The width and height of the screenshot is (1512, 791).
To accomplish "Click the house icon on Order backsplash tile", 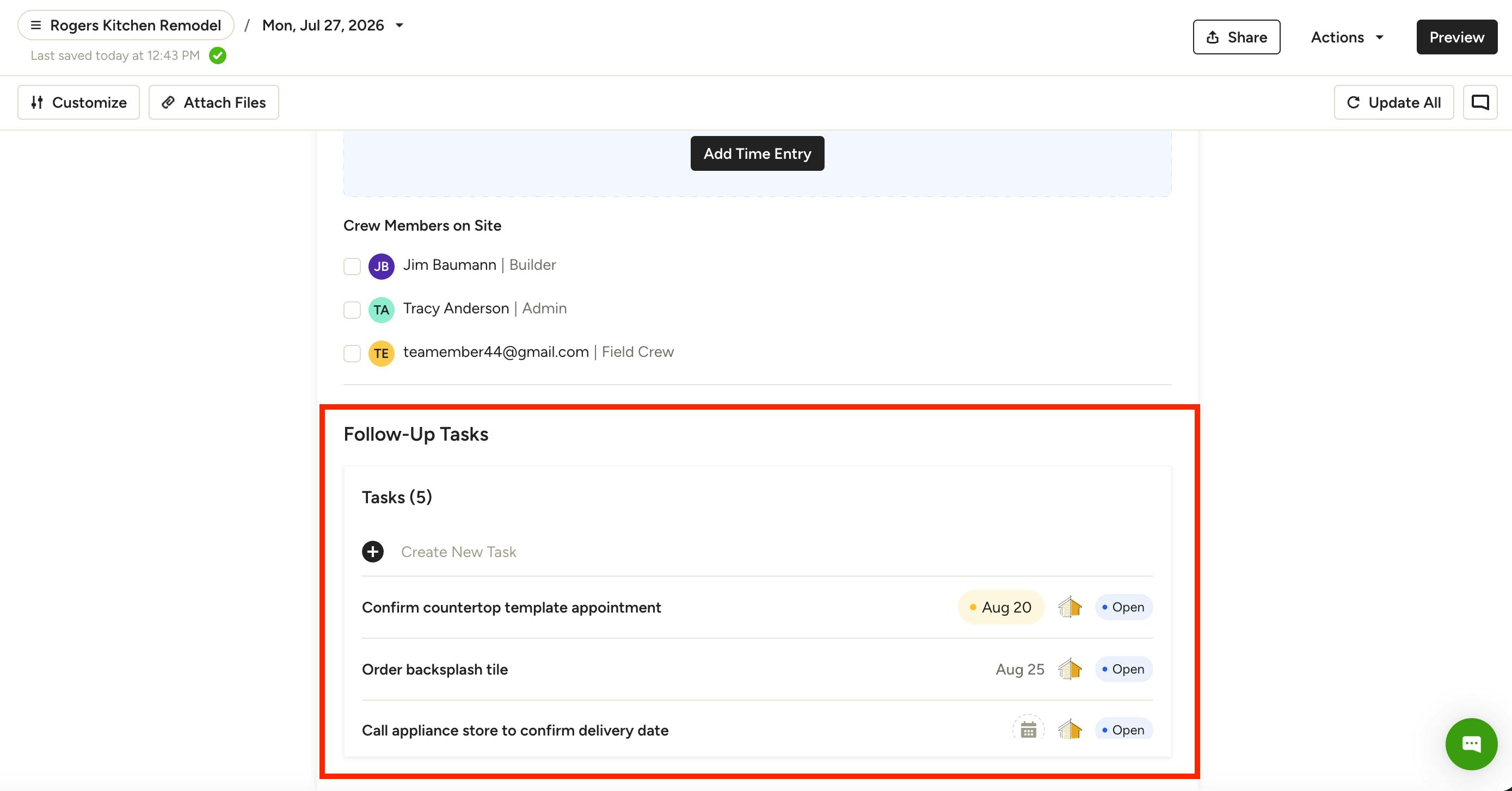I will 1070,670.
